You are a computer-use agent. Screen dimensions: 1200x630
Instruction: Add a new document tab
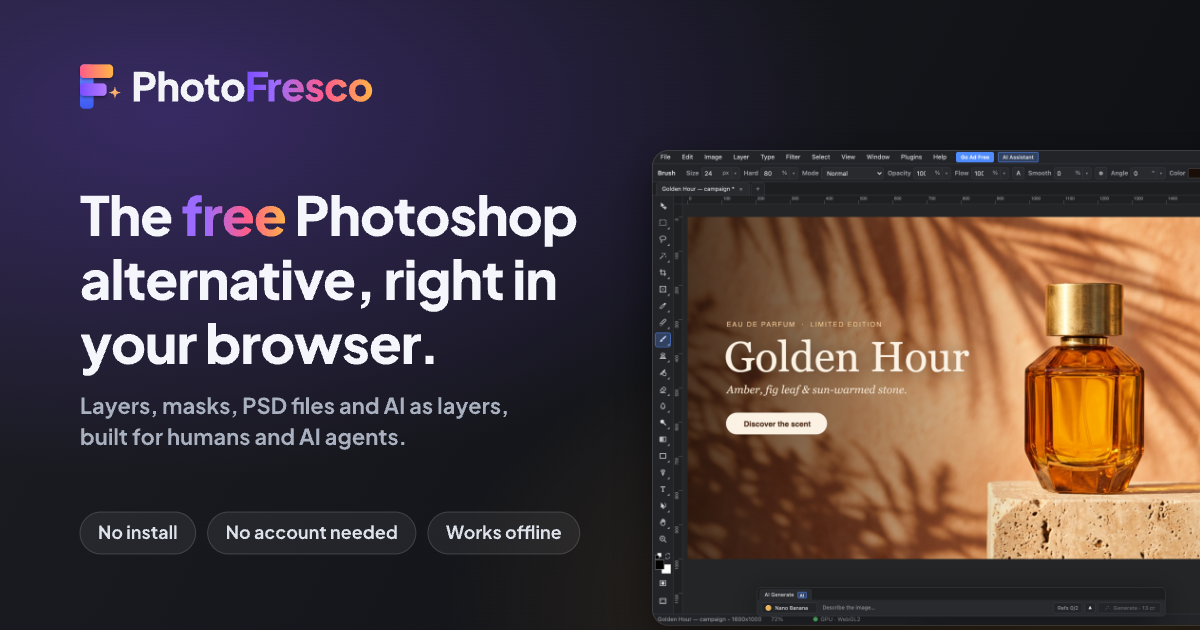coord(757,188)
